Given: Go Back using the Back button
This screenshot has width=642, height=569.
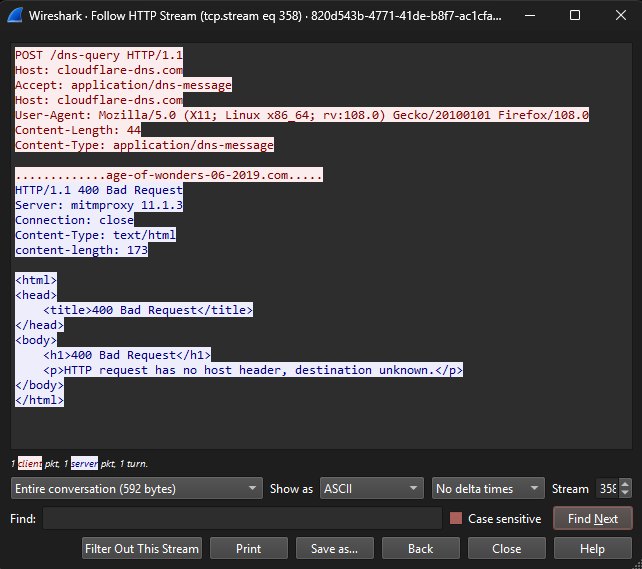Looking at the screenshot, I should coord(420,549).
